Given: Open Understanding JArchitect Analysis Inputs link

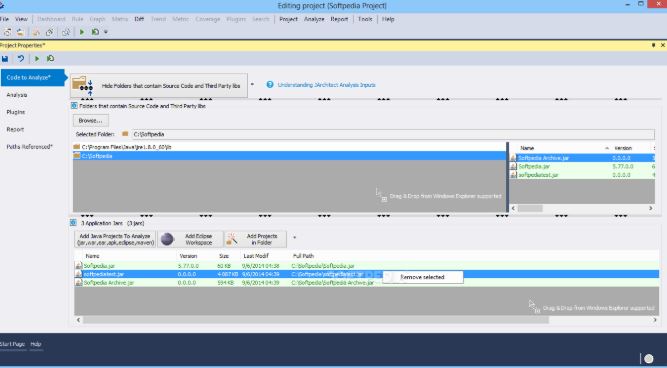Looking at the screenshot, I should 326,85.
